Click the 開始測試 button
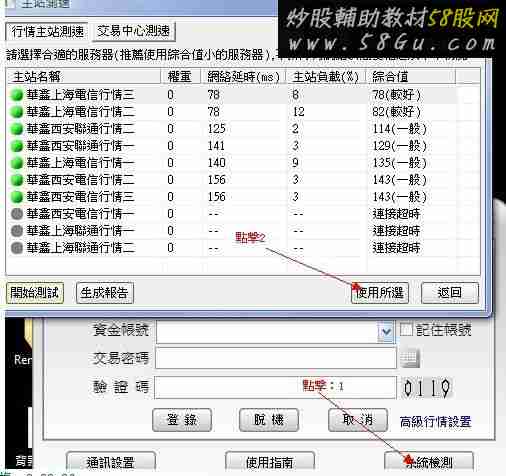 click(35, 293)
